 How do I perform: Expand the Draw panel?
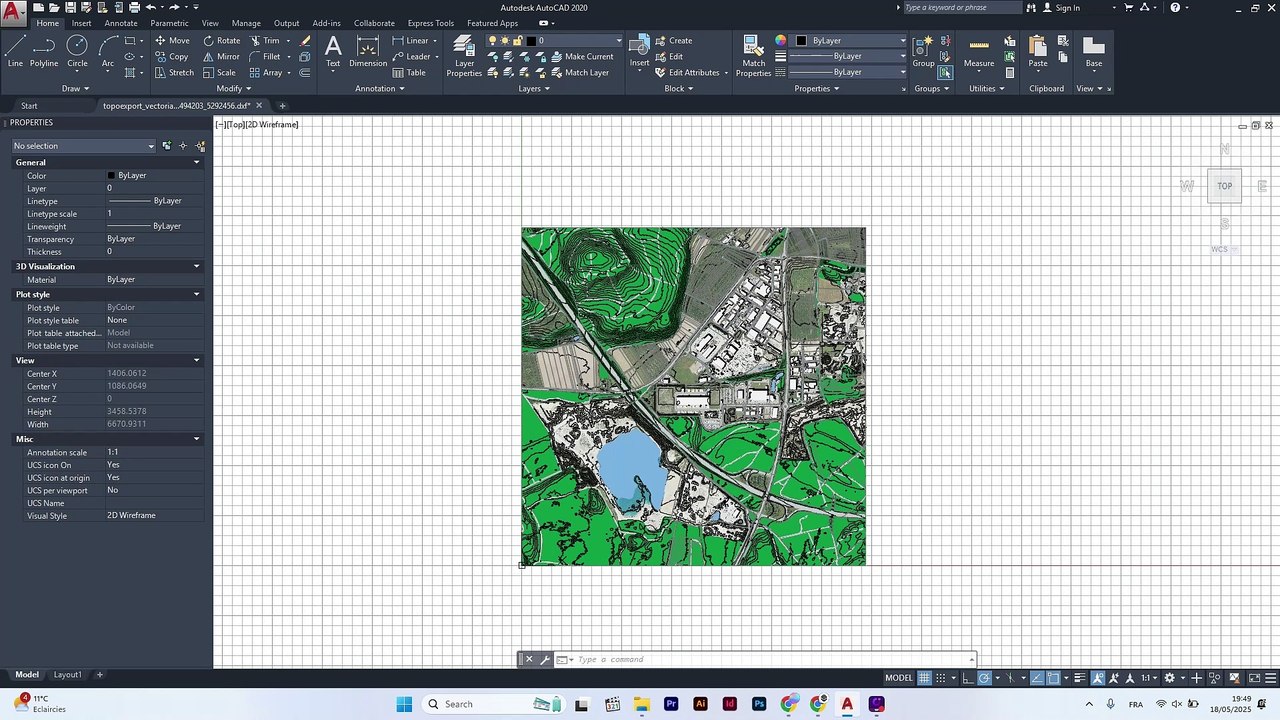tap(75, 88)
